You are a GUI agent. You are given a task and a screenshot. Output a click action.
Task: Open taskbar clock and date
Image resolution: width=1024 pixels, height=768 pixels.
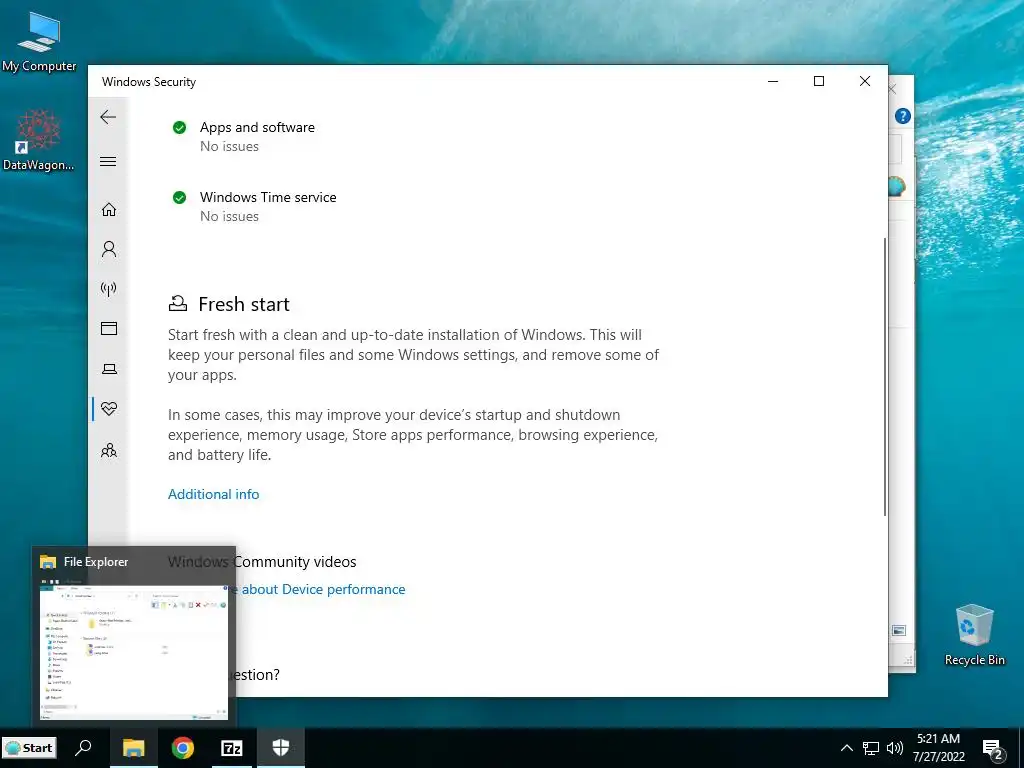pyautogui.click(x=938, y=748)
